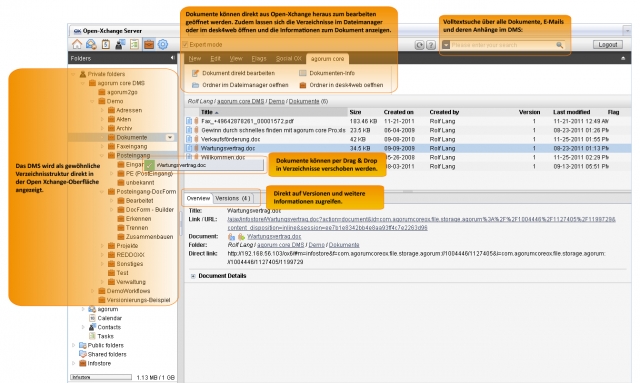640x383 pixels.
Task: Open the Wartungsvertrag.doc document link
Action: (274, 236)
